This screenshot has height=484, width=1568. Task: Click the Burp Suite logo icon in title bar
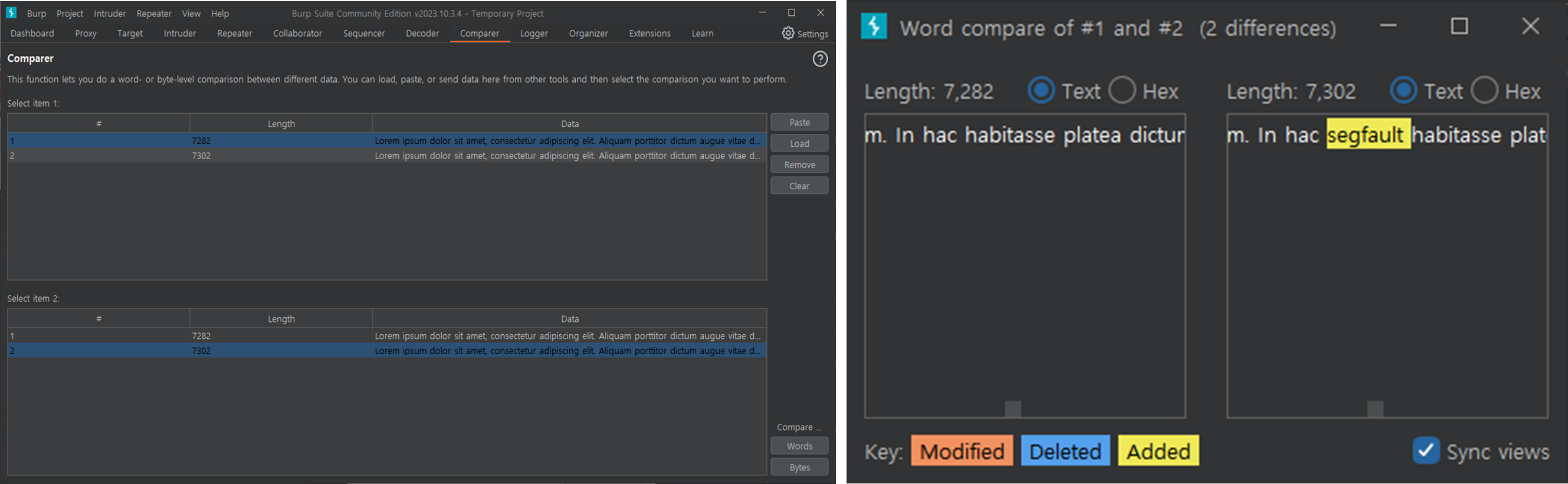[11, 13]
